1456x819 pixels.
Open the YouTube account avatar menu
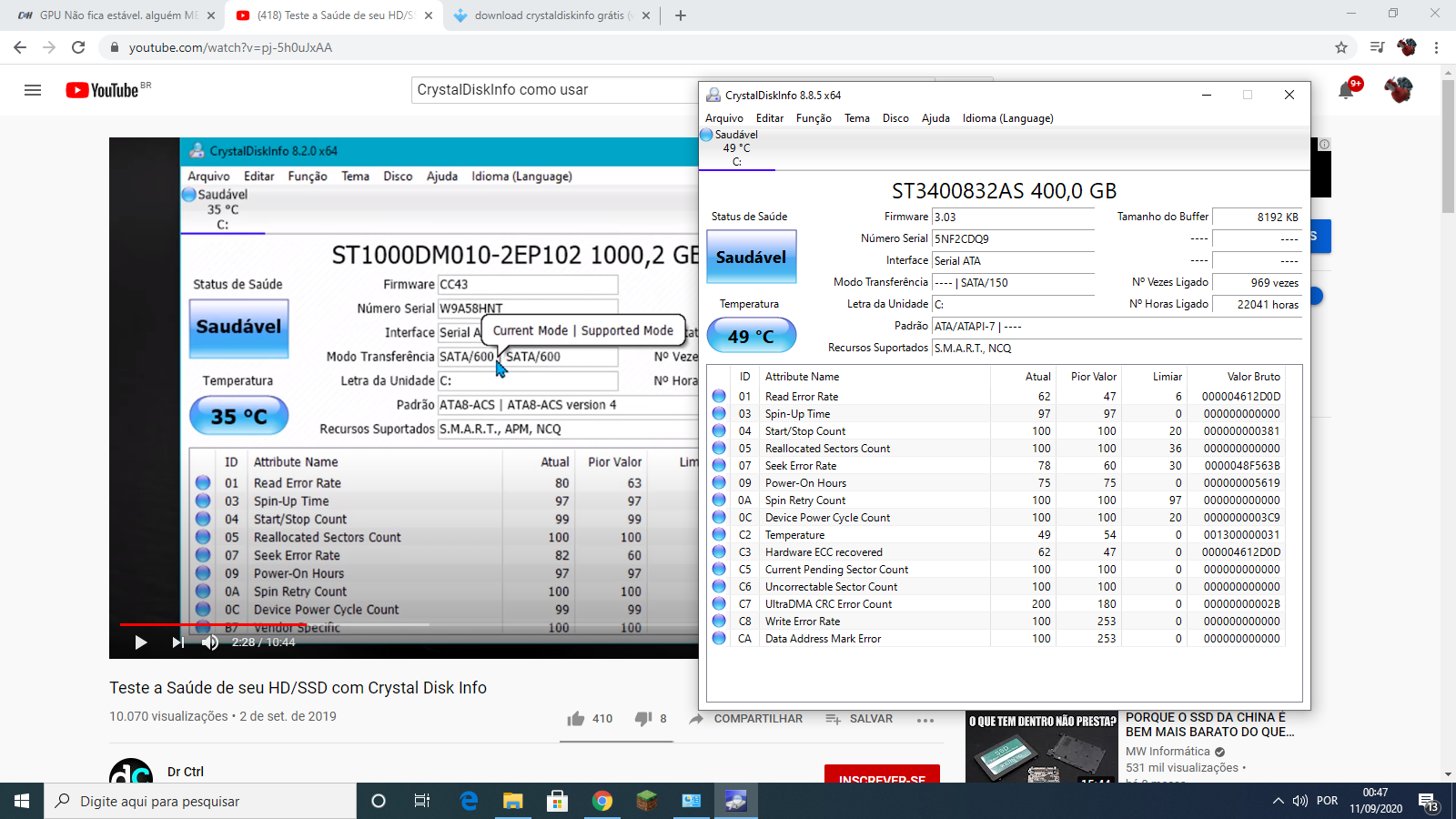coord(1399,90)
